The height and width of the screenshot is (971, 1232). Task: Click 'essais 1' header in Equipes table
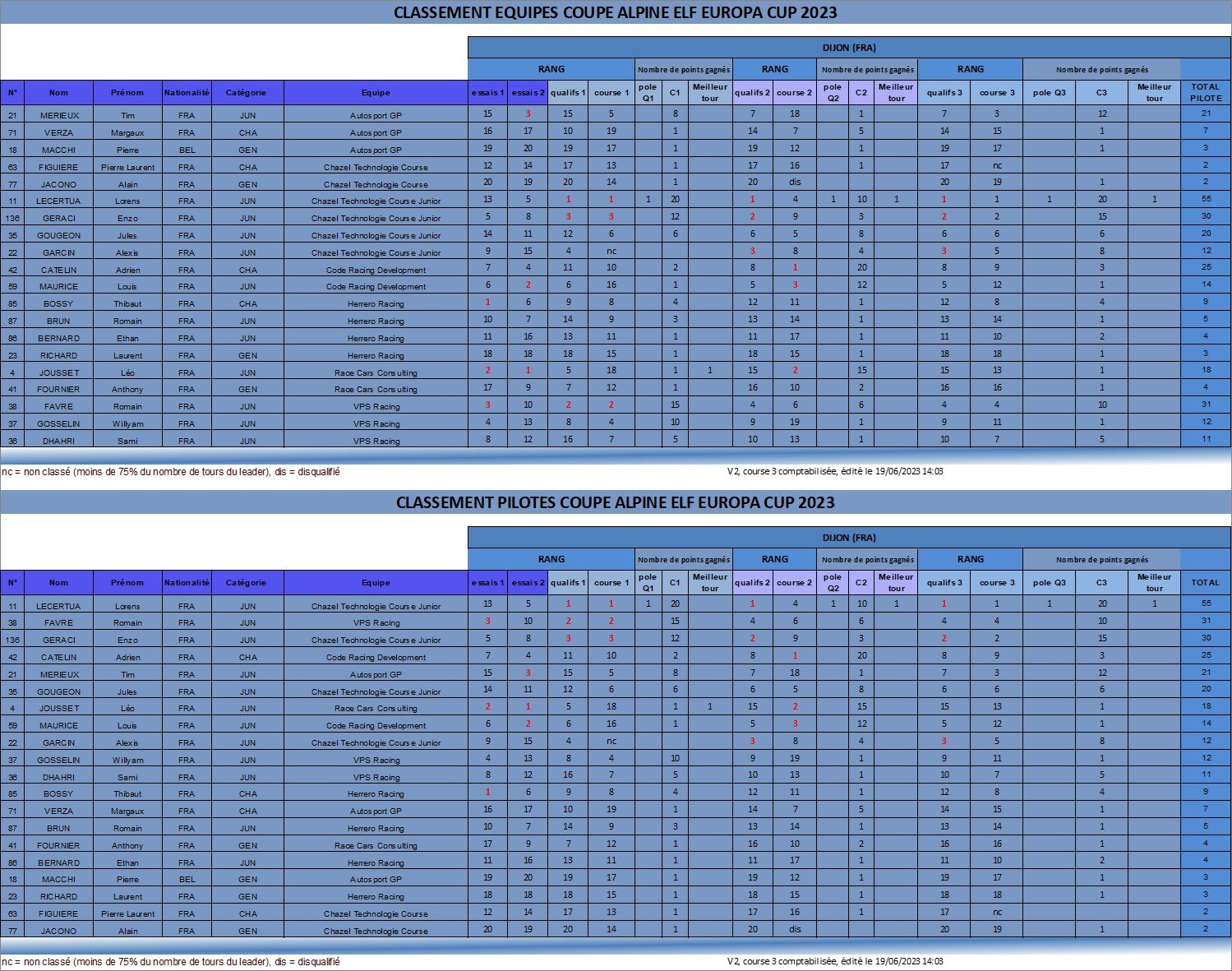coord(488,93)
